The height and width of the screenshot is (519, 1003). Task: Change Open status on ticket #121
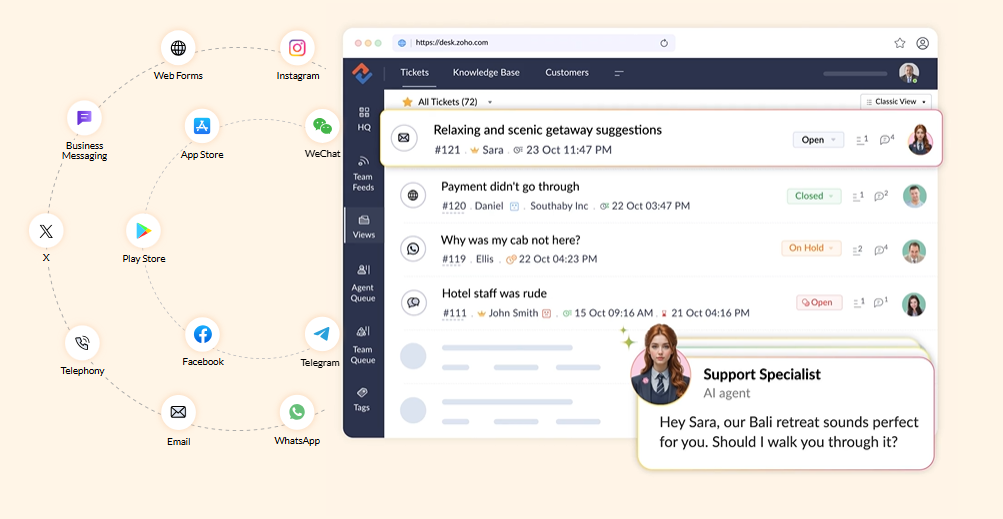pos(818,140)
